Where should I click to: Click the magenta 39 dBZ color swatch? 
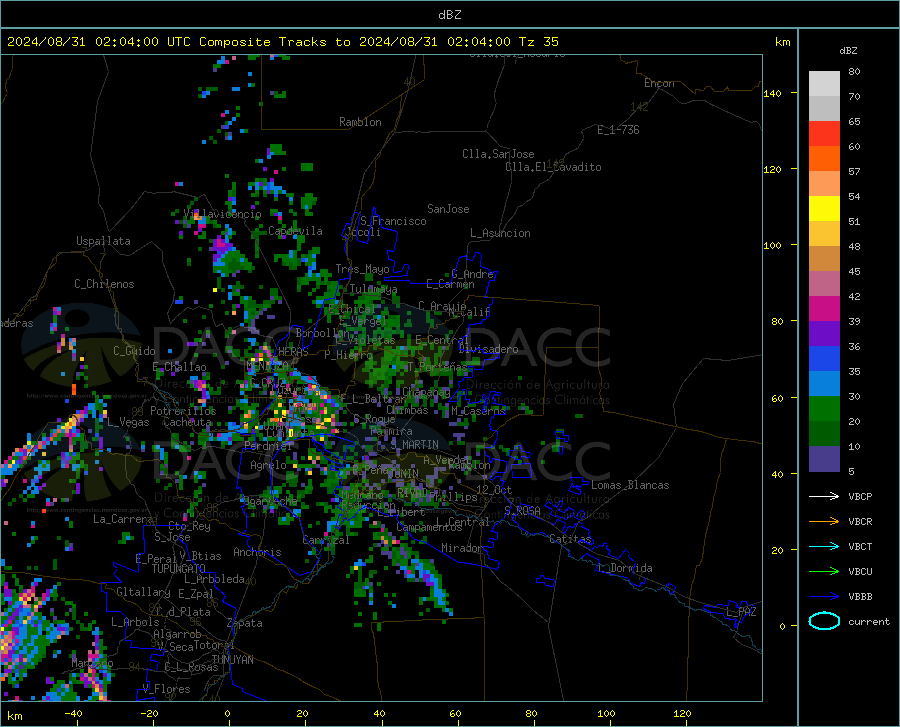click(824, 309)
